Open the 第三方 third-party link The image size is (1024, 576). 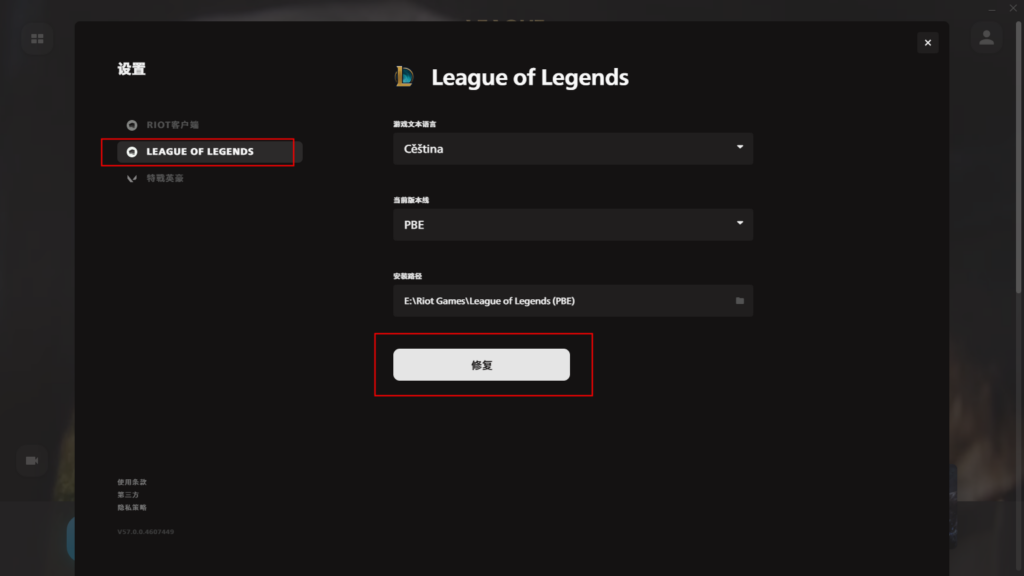tap(128, 495)
